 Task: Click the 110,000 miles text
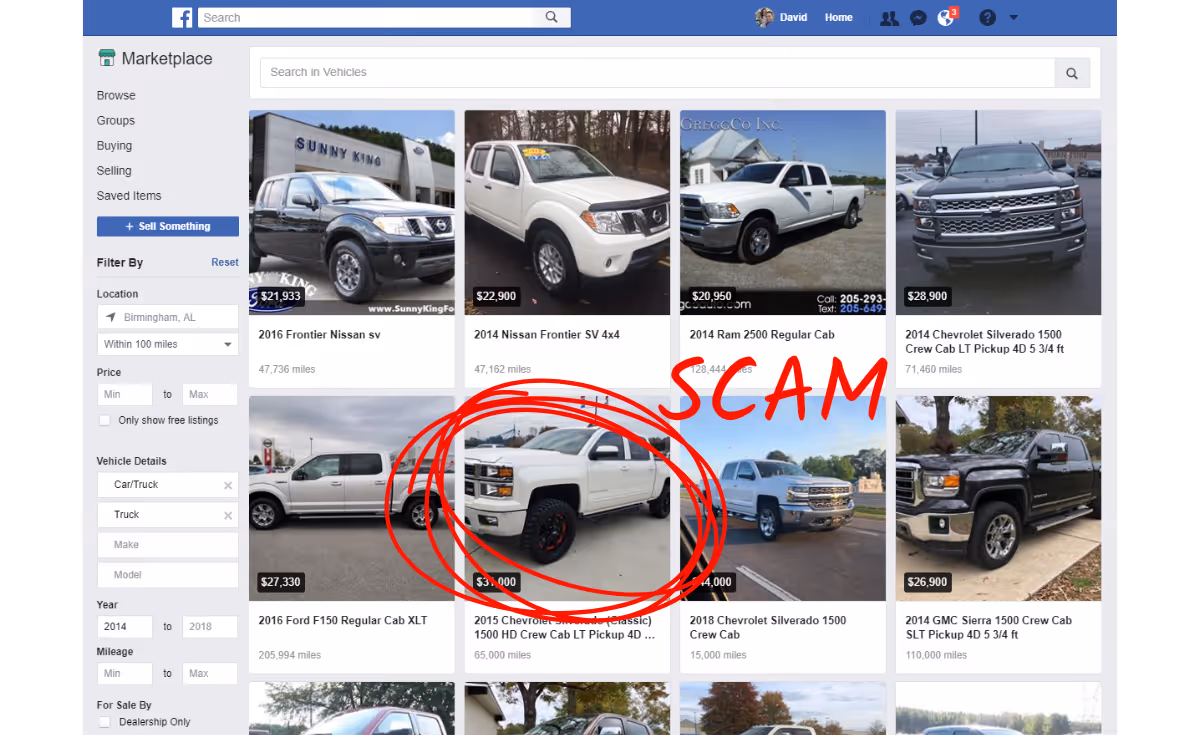(x=936, y=656)
